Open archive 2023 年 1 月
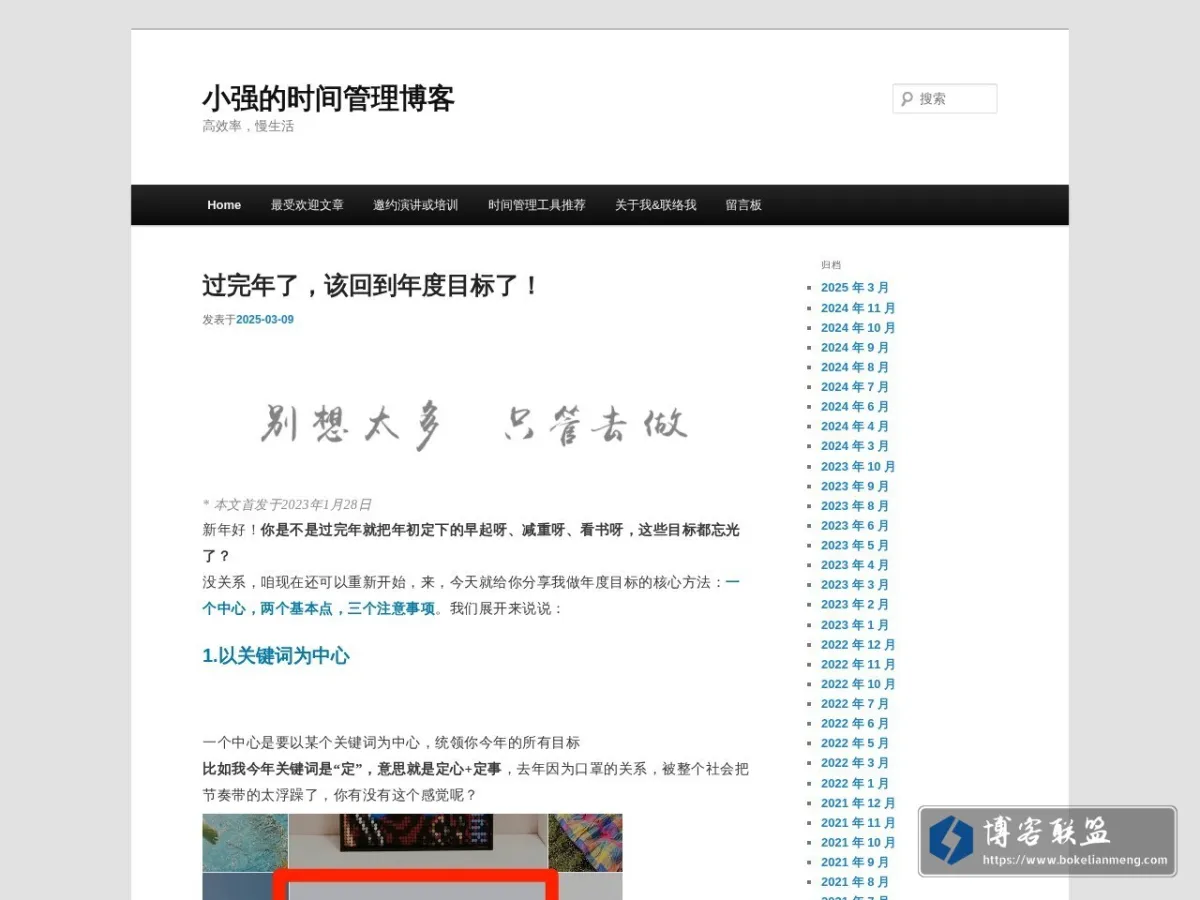This screenshot has height=900, width=1200. (x=855, y=625)
